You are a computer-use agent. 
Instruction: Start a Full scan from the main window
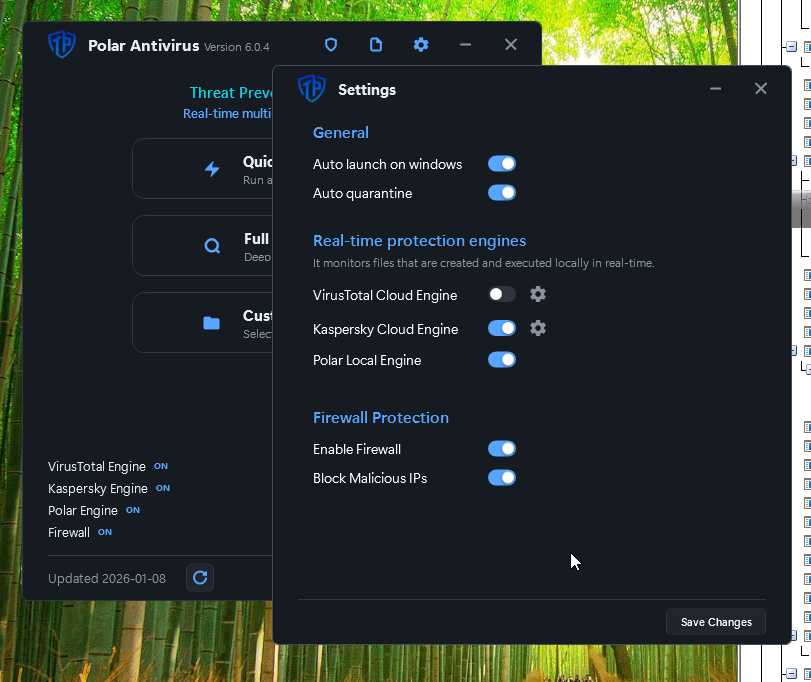[x=202, y=246]
